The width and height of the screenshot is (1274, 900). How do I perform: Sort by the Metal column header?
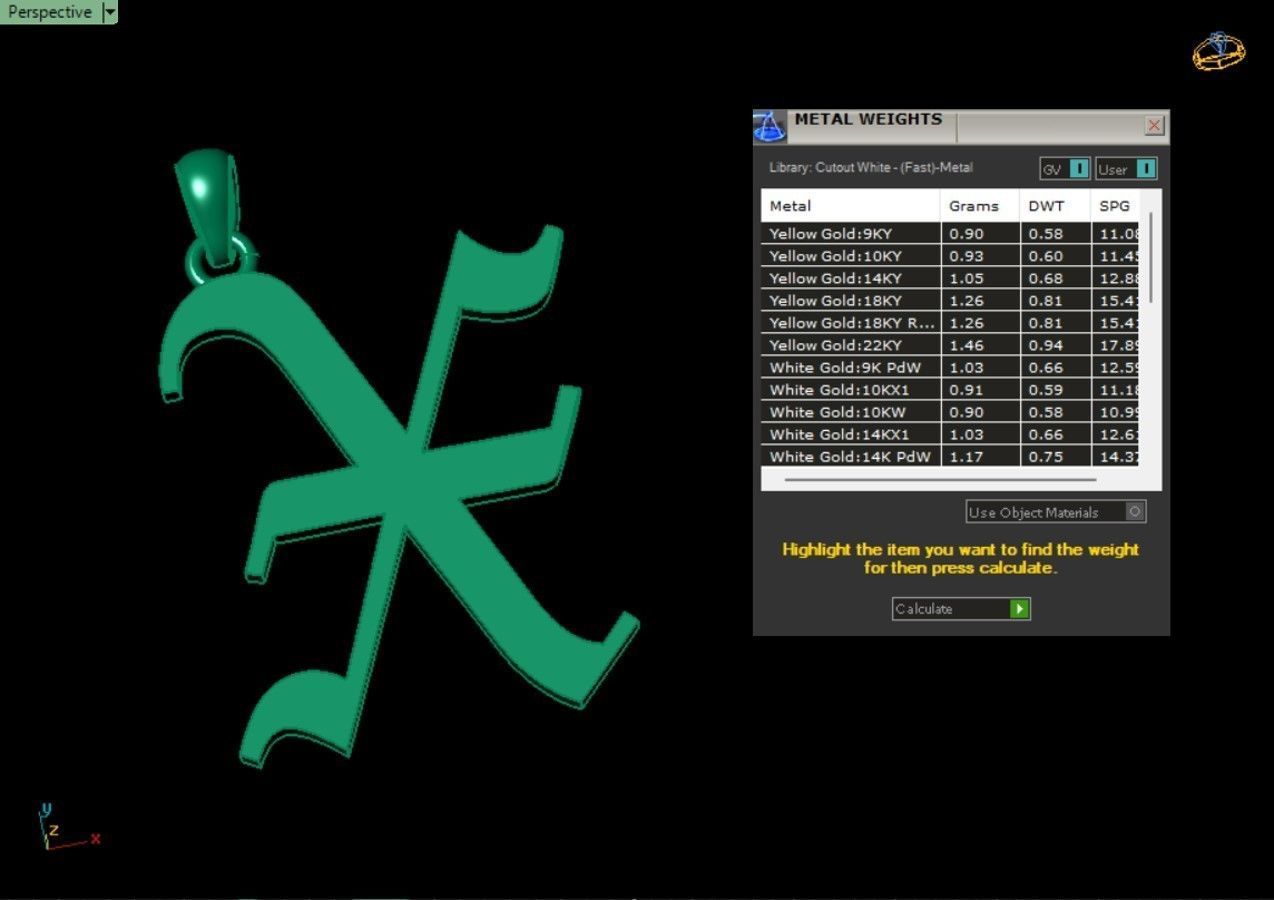click(x=851, y=206)
